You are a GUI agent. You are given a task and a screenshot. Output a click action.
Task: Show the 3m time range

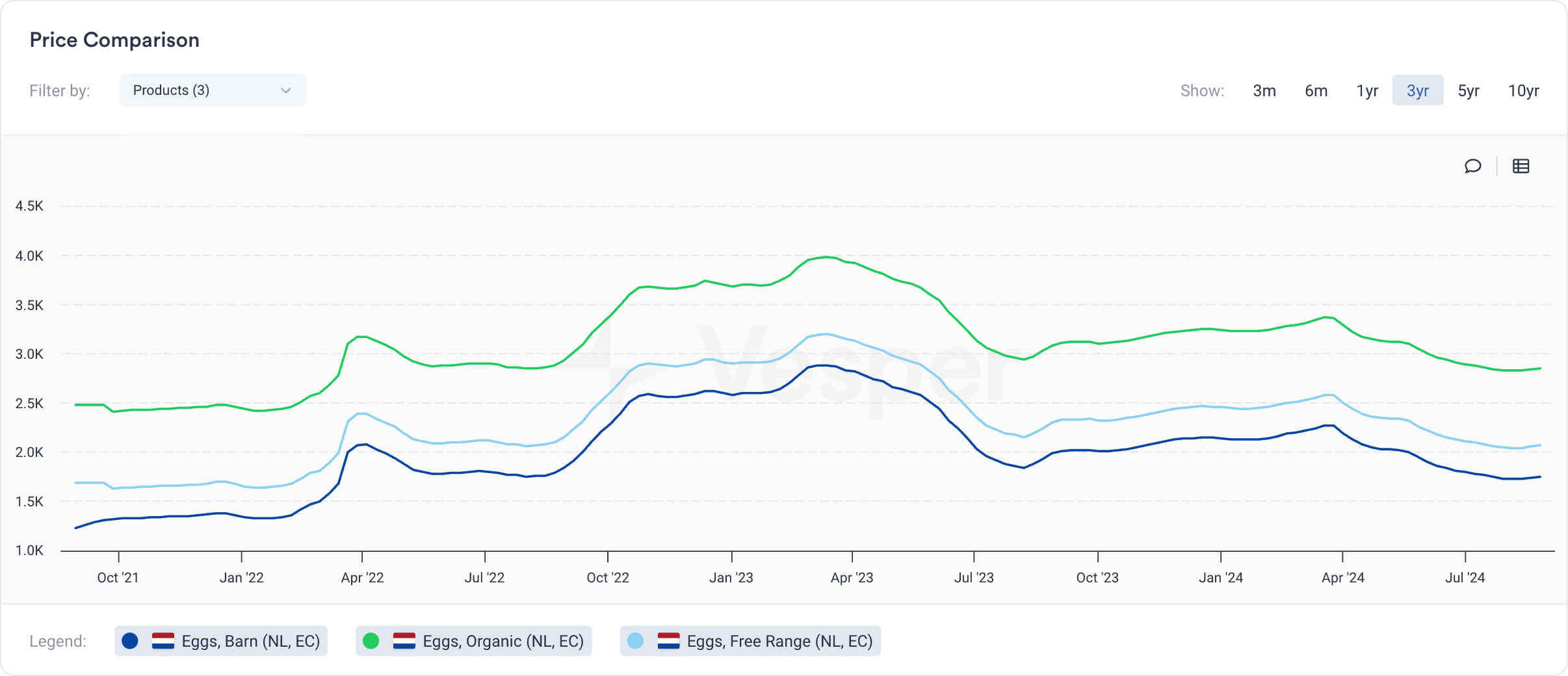[1264, 90]
